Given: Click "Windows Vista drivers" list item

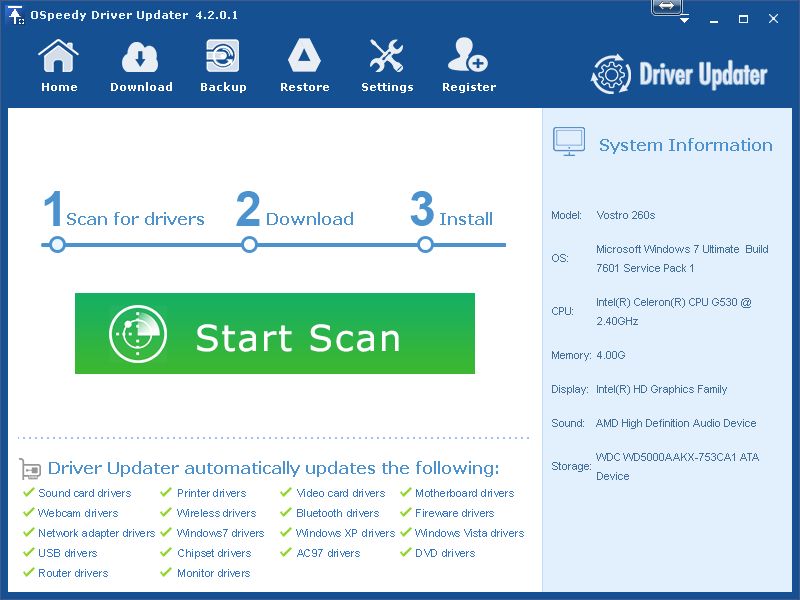Looking at the screenshot, I should pos(469,533).
